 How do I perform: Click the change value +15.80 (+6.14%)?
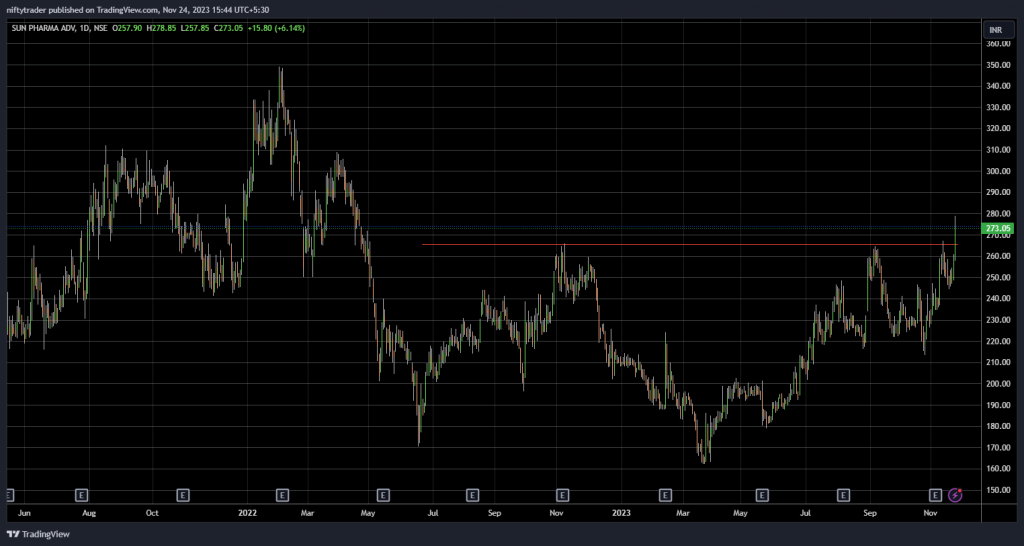click(x=276, y=29)
